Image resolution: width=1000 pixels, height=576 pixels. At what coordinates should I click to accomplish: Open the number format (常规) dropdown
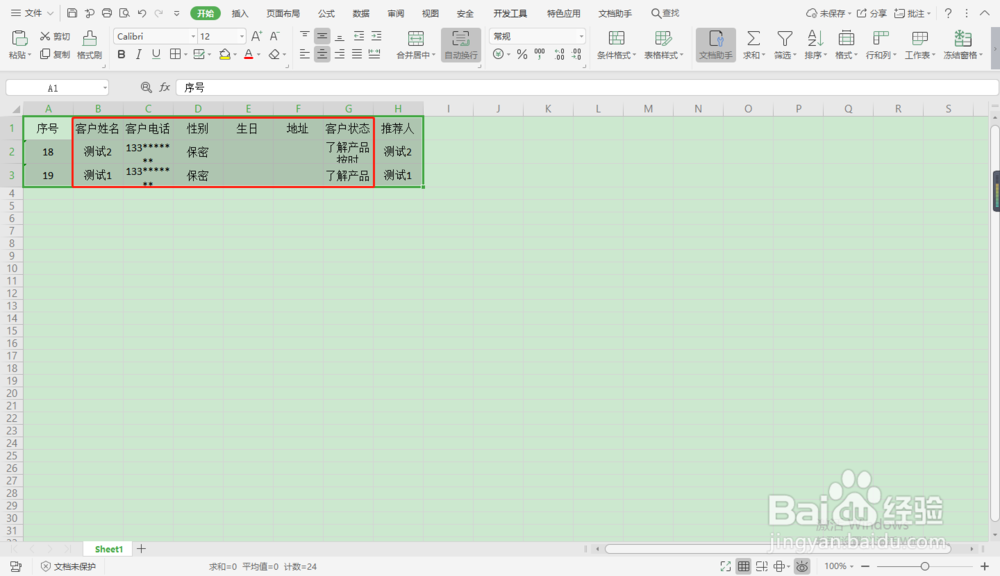tap(581, 36)
